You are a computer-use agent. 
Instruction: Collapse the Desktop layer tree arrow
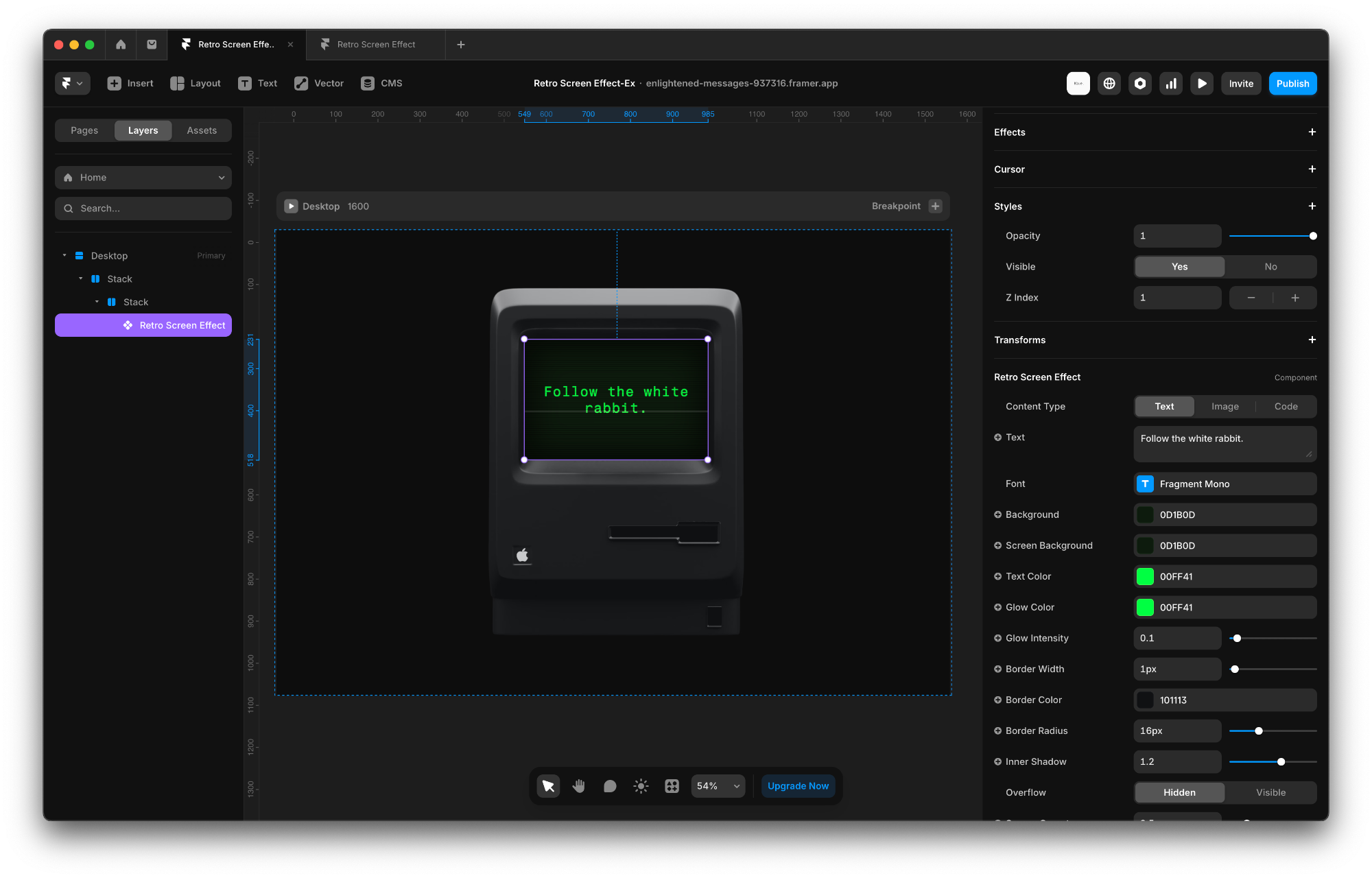tap(64, 256)
